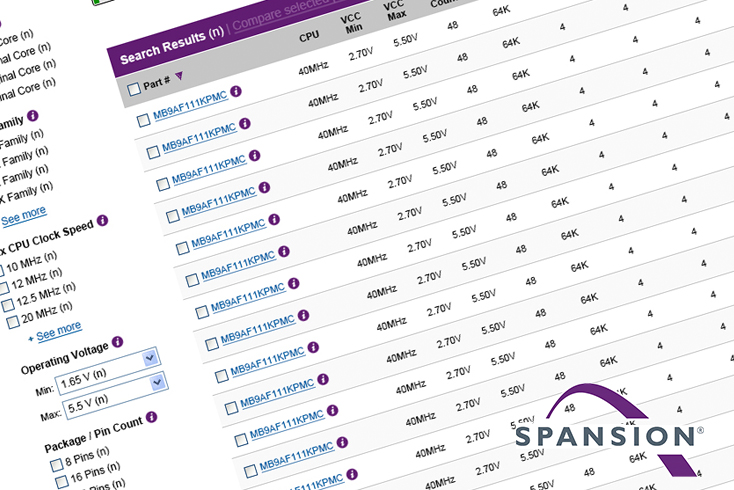Check the first MB9AF111KPMC row's checkbox

pyautogui.click(x=144, y=120)
